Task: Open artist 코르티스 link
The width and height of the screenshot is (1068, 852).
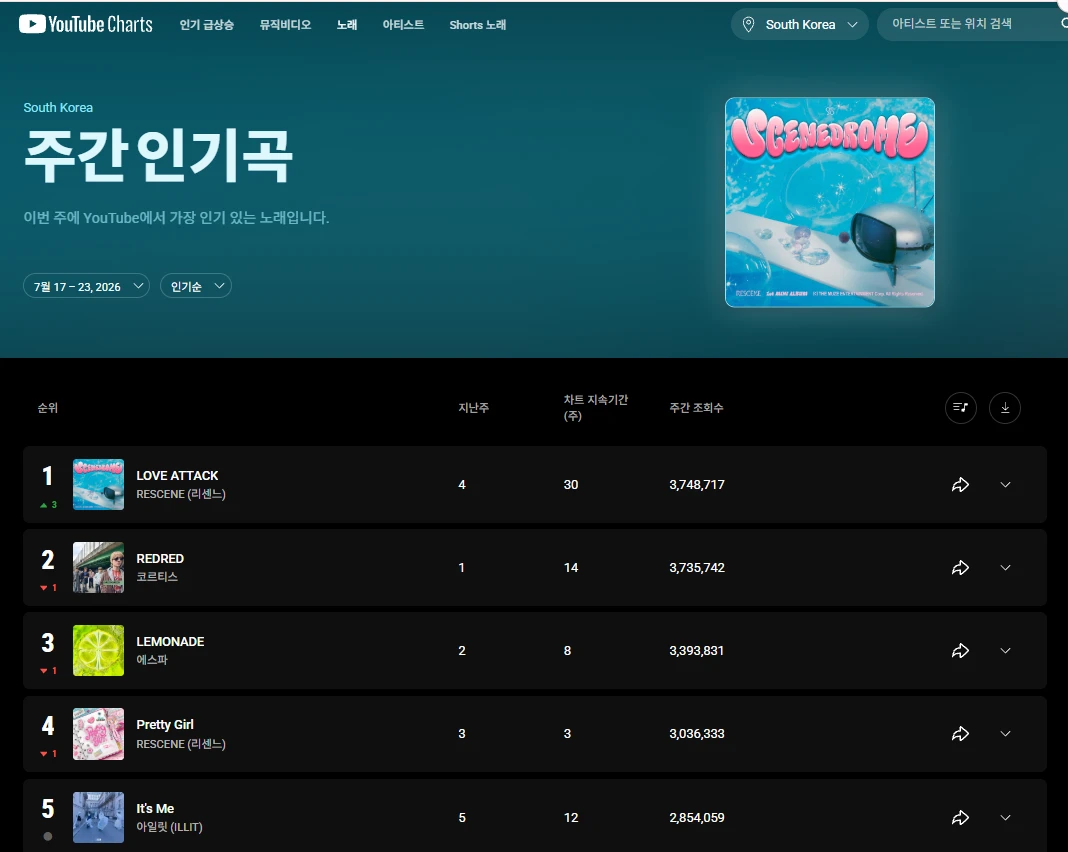Action: coord(157,576)
